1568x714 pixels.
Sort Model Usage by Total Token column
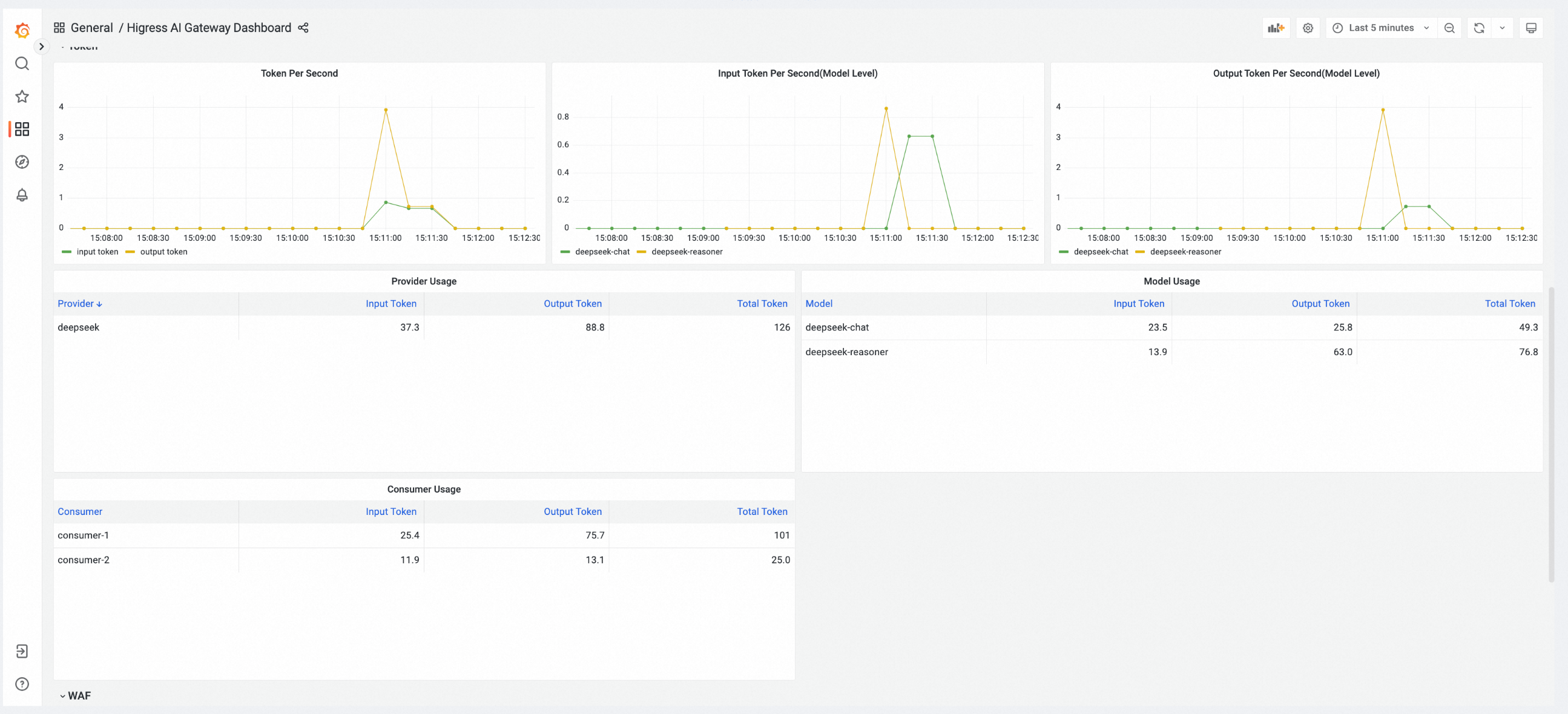coord(1509,304)
